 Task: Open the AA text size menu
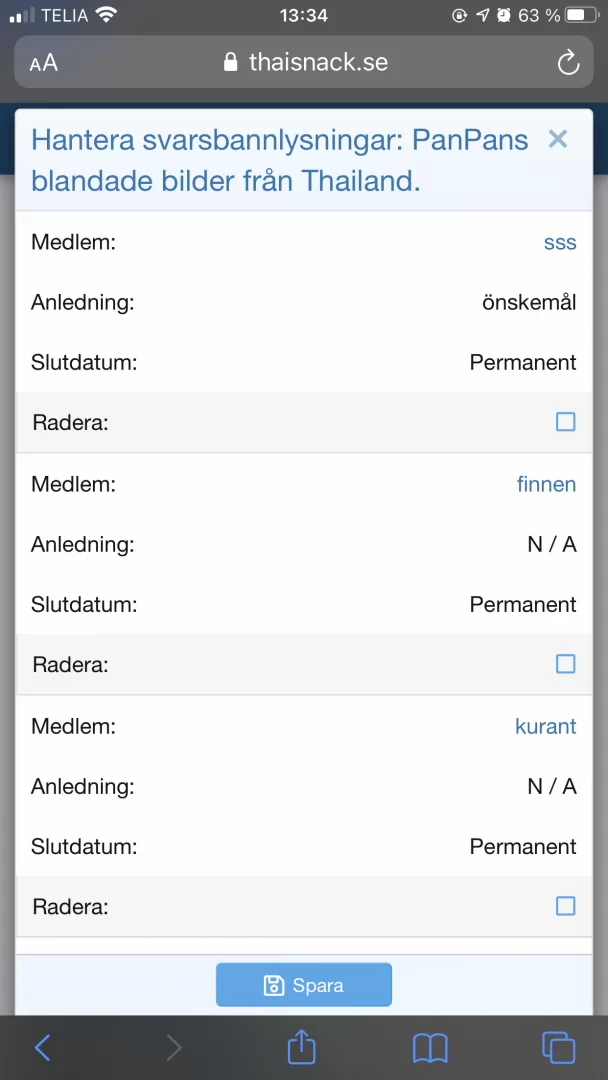pyautogui.click(x=44, y=63)
